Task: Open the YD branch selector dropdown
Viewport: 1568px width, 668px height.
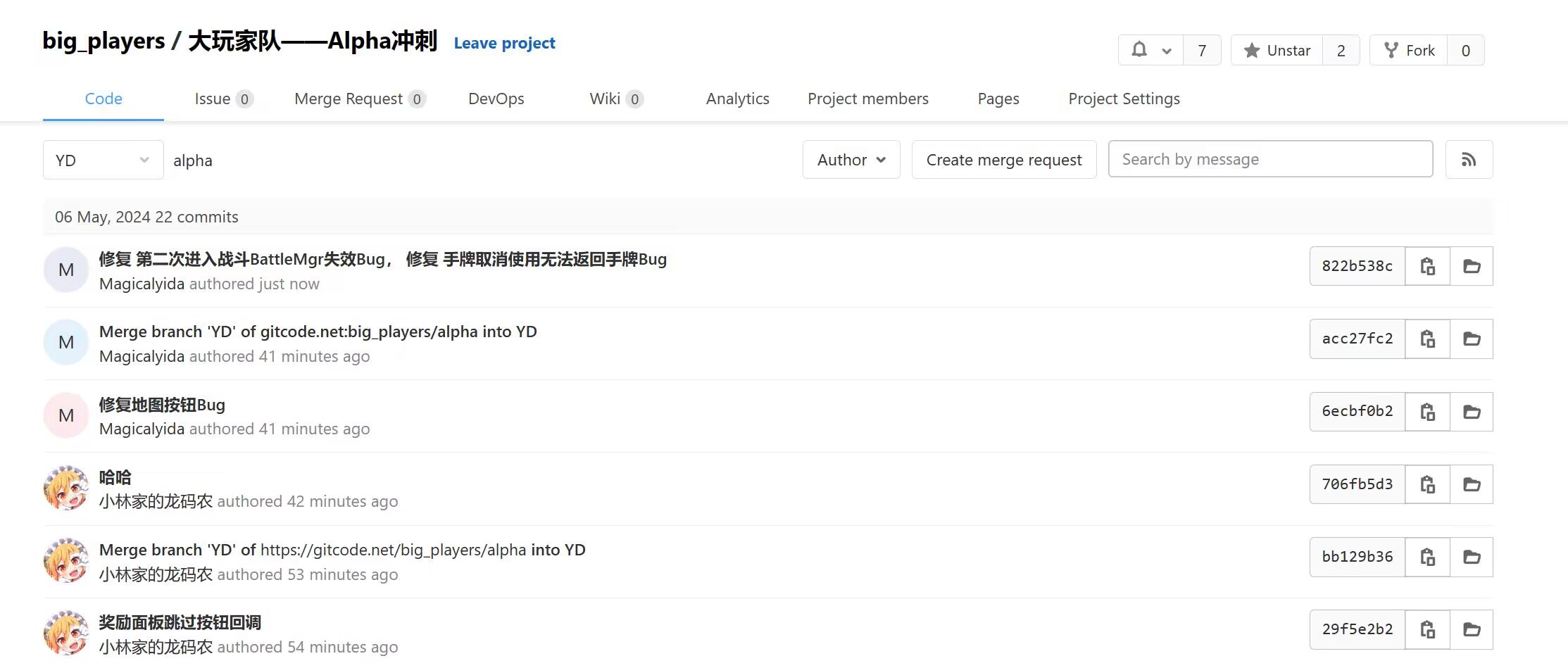Action: [x=104, y=160]
